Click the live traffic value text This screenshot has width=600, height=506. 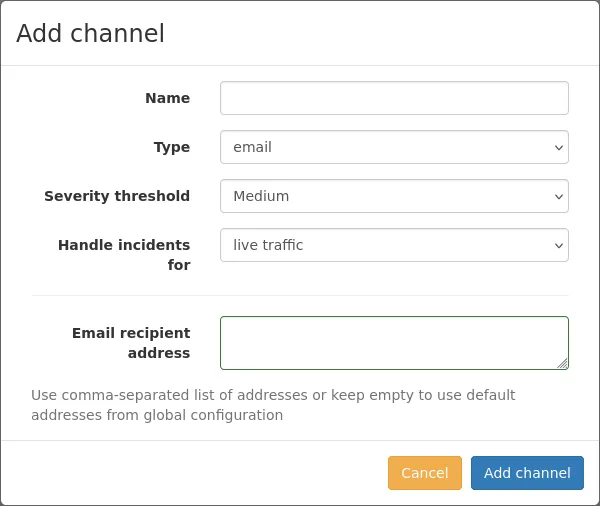pyautogui.click(x=268, y=245)
